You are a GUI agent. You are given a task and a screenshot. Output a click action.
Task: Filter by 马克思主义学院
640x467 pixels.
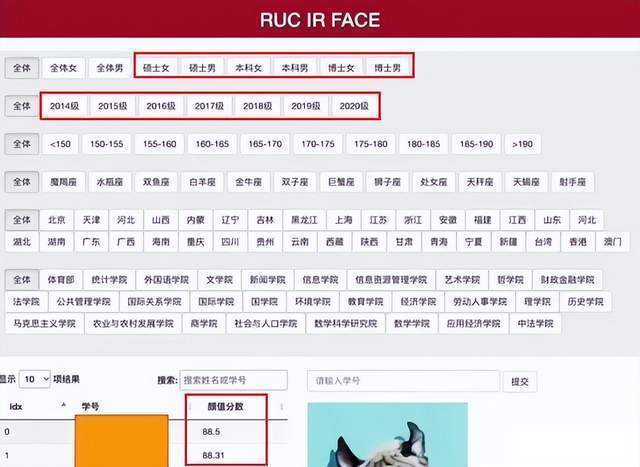(x=44, y=324)
